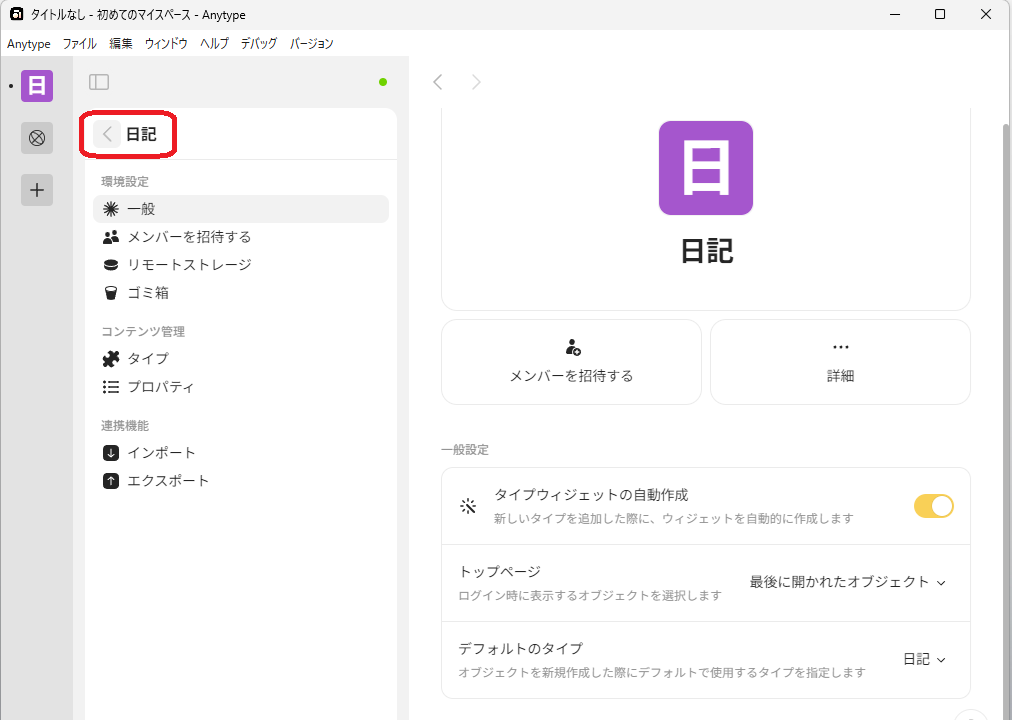The height and width of the screenshot is (720, 1012).
Task: Disable the タイプウィジェットの自動作成 toggle
Action: [x=933, y=506]
